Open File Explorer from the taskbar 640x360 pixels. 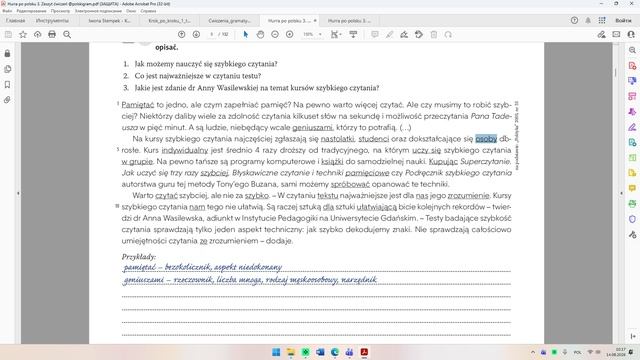tap(291, 352)
